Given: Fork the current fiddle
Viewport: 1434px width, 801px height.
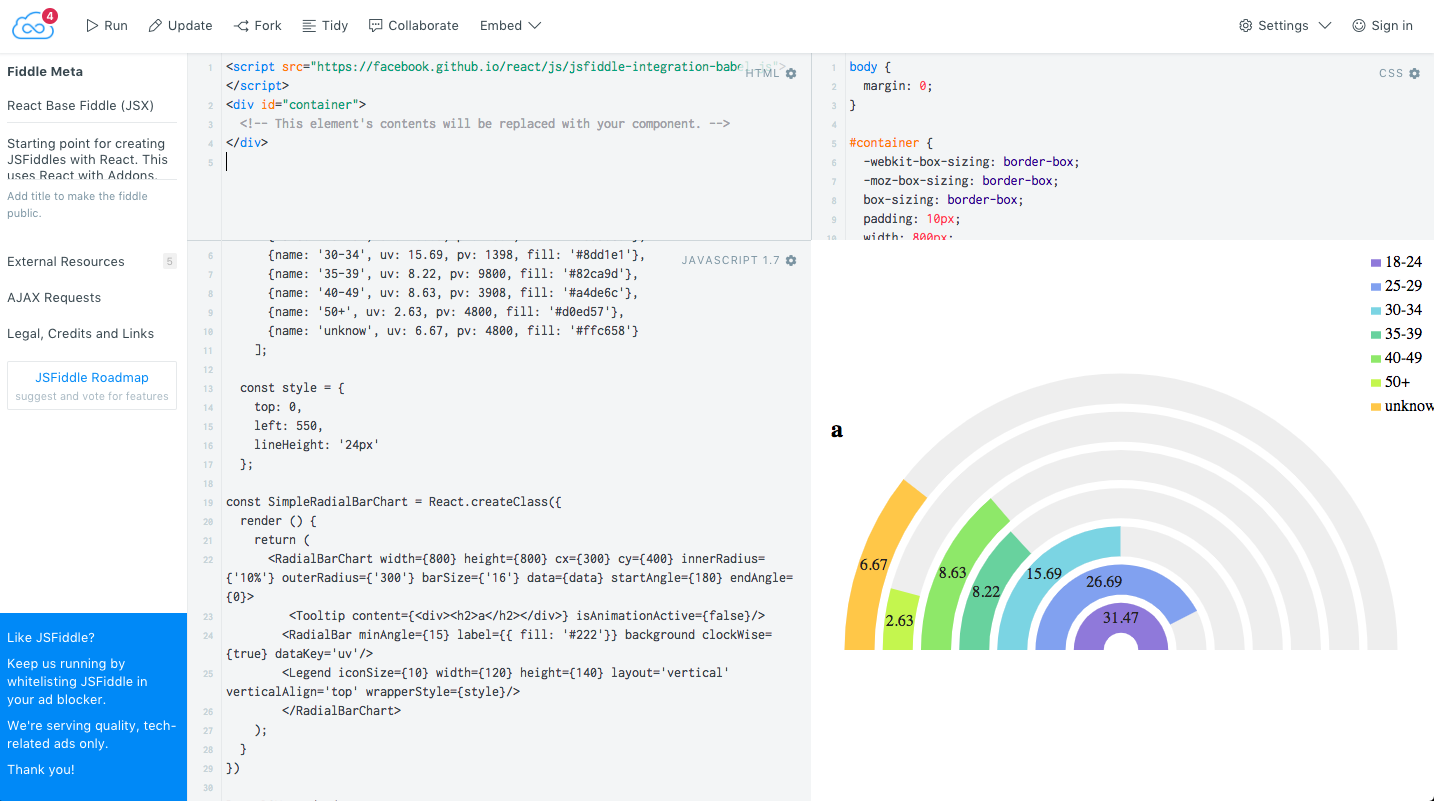Looking at the screenshot, I should coord(257,25).
